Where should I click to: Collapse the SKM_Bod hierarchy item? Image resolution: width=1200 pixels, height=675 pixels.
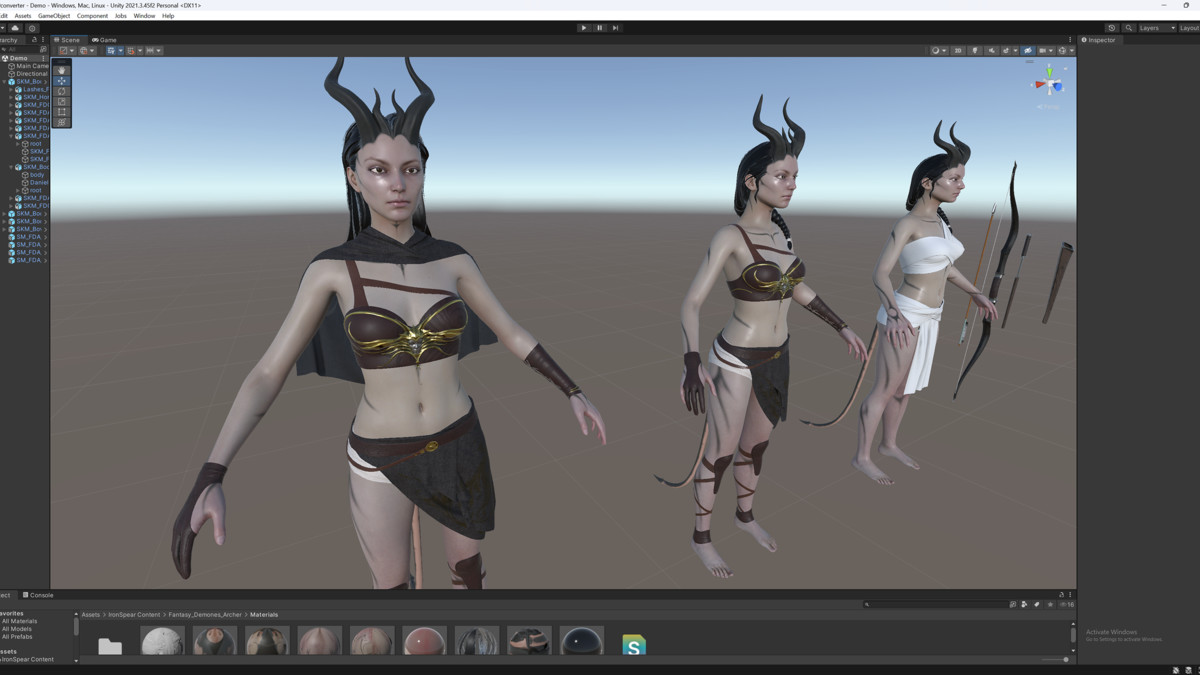pyautogui.click(x=11, y=167)
